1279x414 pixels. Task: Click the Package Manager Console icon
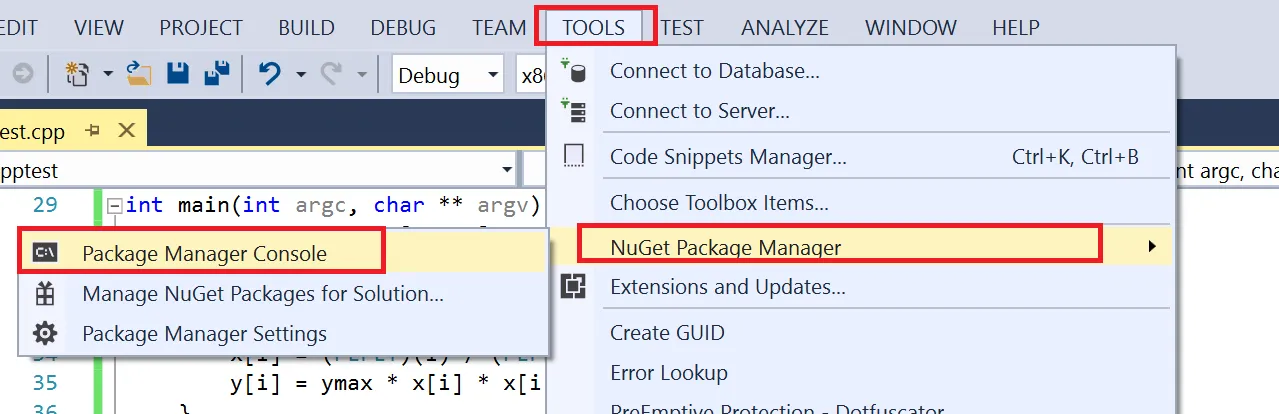coord(45,254)
